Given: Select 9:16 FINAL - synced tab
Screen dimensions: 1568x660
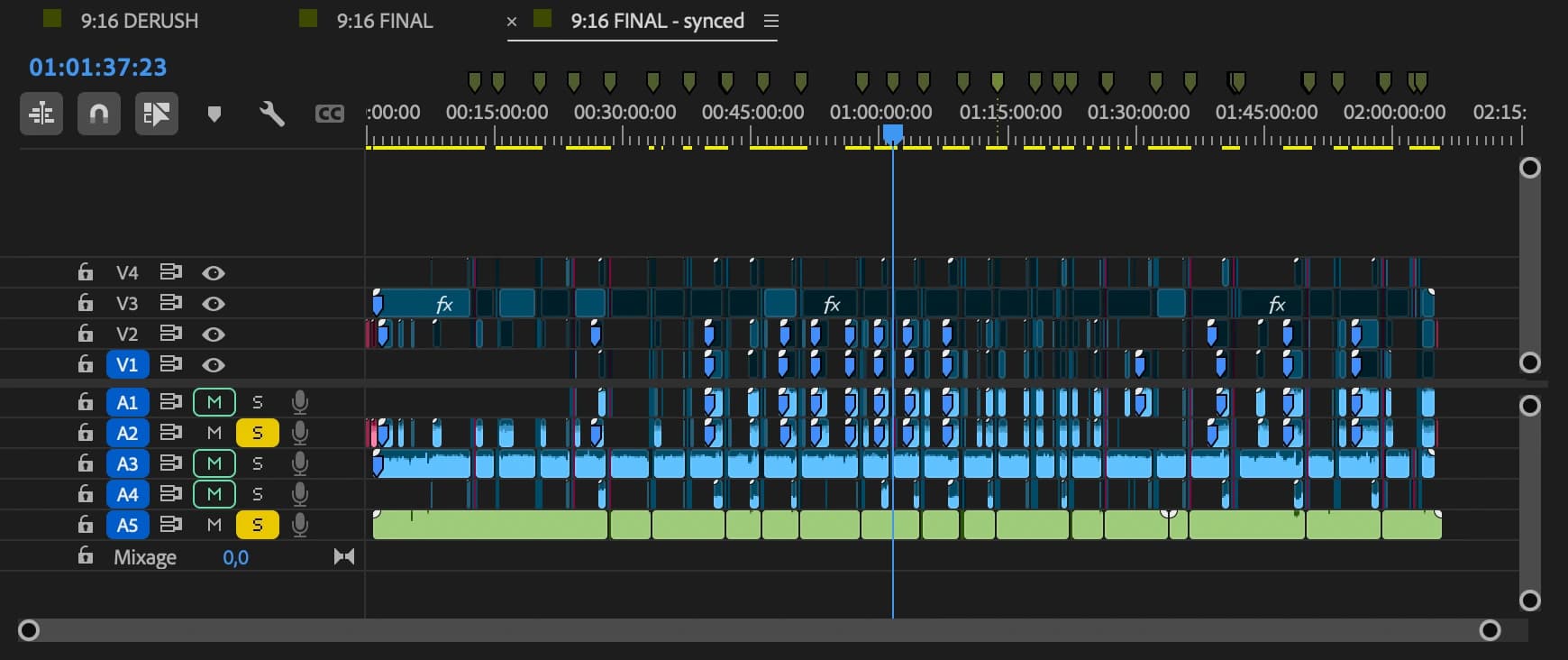Looking at the screenshot, I should click(x=658, y=20).
